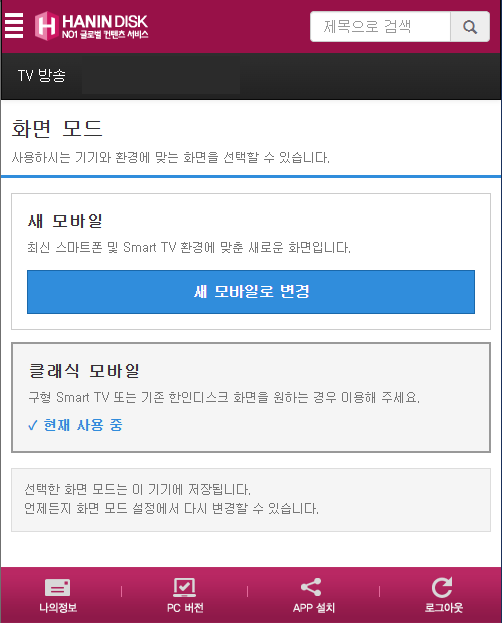
Task: Click the title search input field
Action: [380, 27]
